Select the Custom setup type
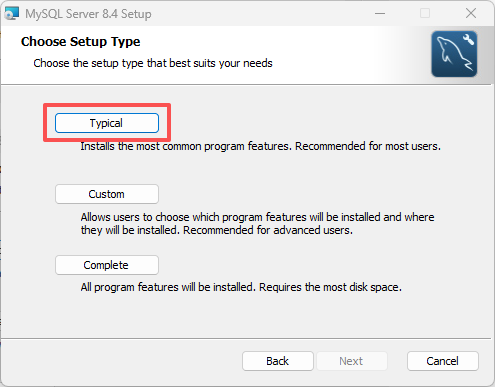 point(107,194)
